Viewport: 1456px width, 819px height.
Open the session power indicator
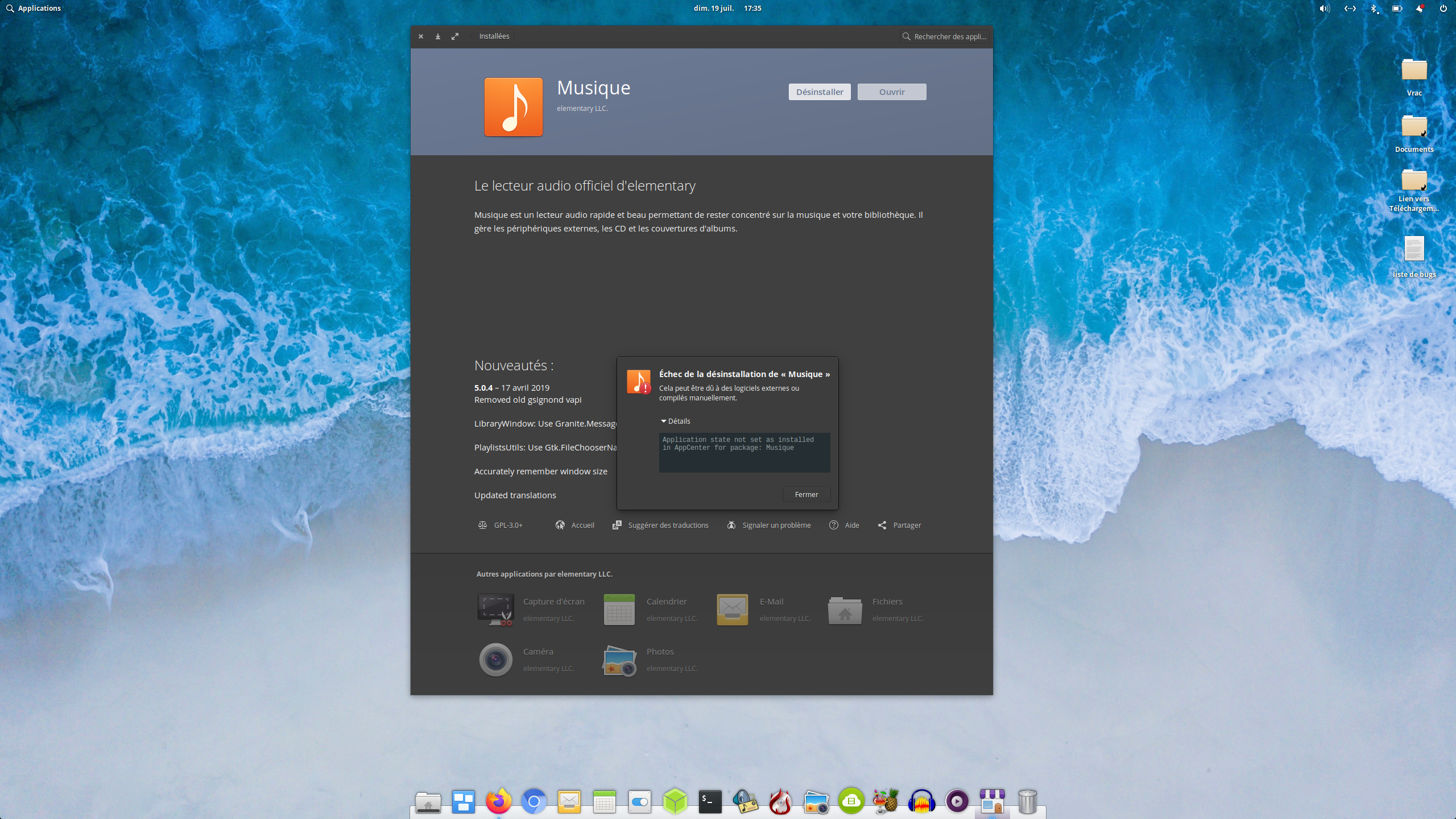click(1443, 8)
